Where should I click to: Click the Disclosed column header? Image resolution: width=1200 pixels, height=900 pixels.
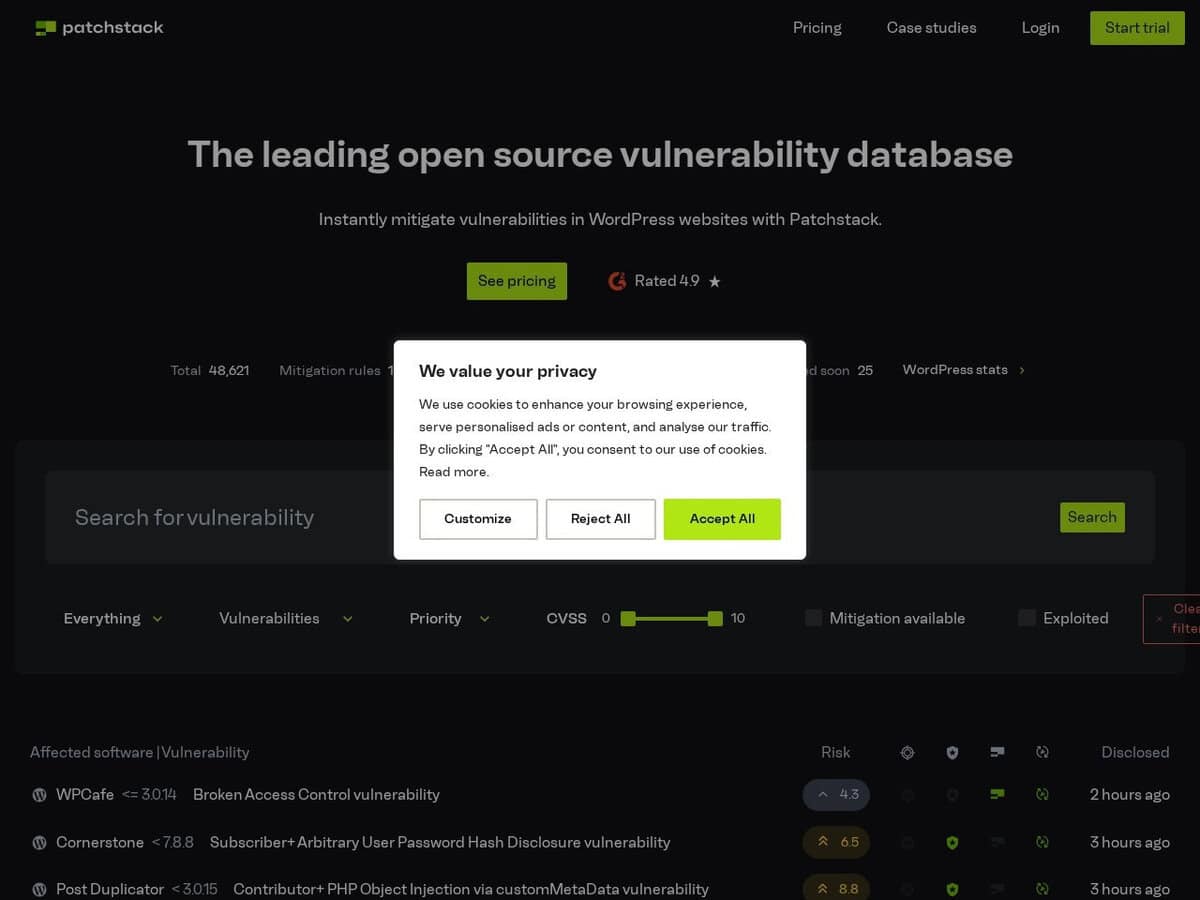pyautogui.click(x=1135, y=752)
